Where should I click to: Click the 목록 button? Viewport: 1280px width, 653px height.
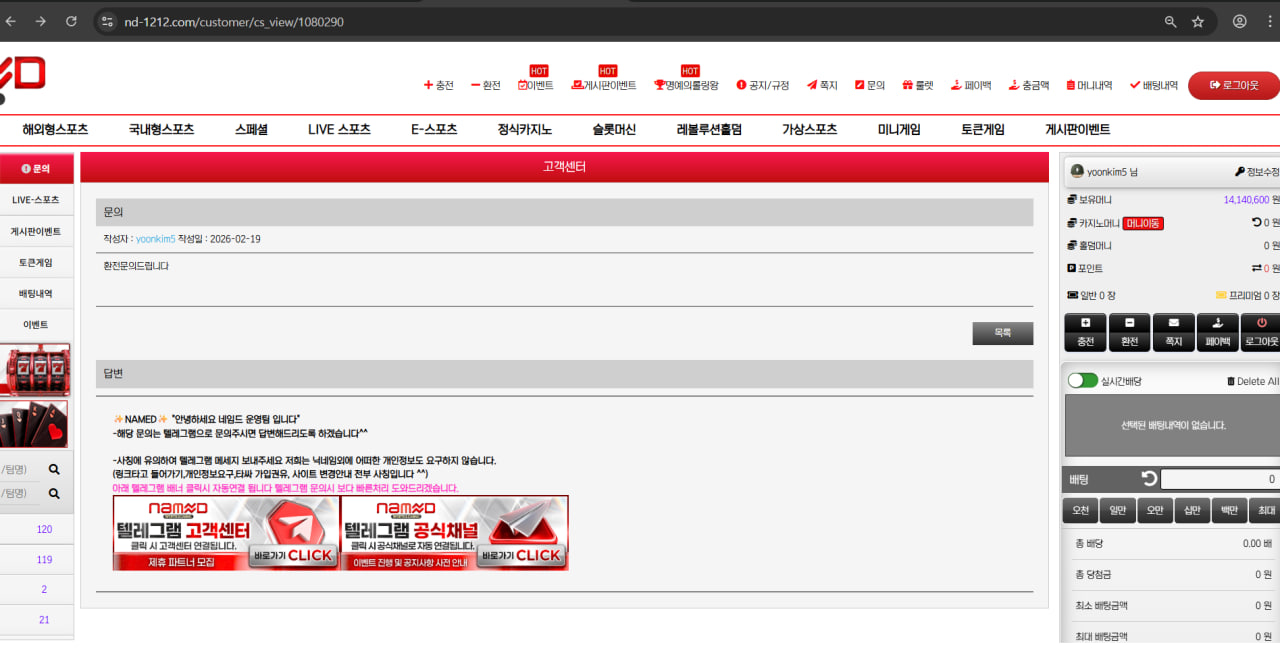coord(1002,333)
